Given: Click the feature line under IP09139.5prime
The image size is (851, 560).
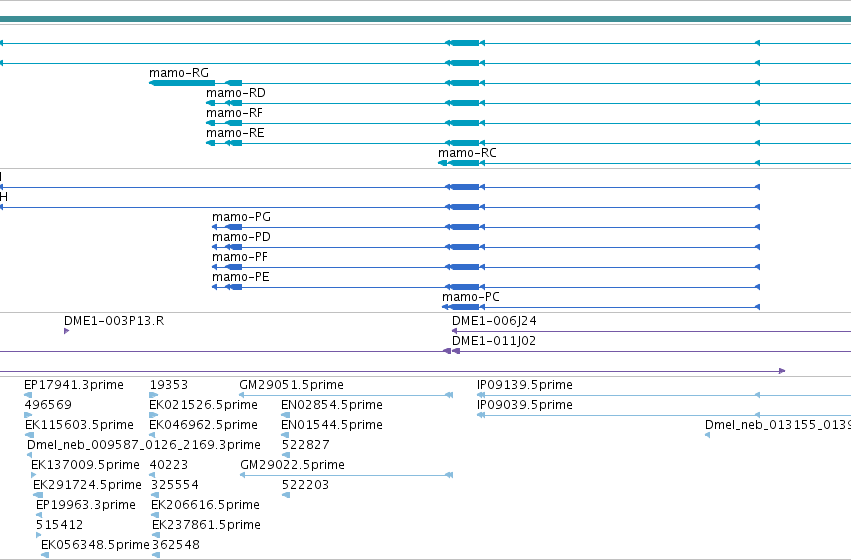Looking at the screenshot, I should coord(664,396).
